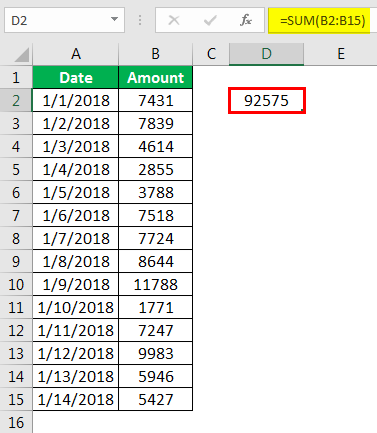Image resolution: width=377 pixels, height=433 pixels.
Task: Select row 5 header
Action: pos(16,169)
